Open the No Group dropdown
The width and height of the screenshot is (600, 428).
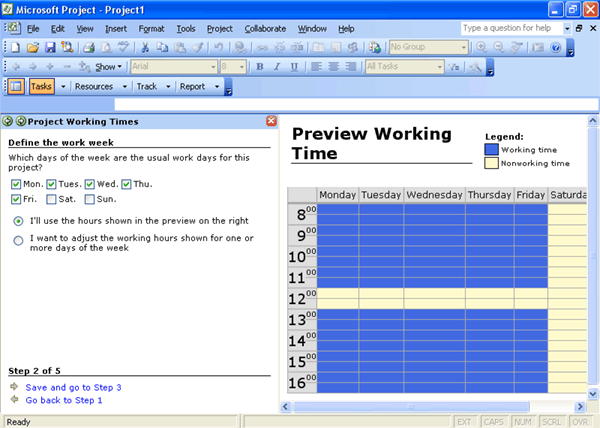coord(463,47)
